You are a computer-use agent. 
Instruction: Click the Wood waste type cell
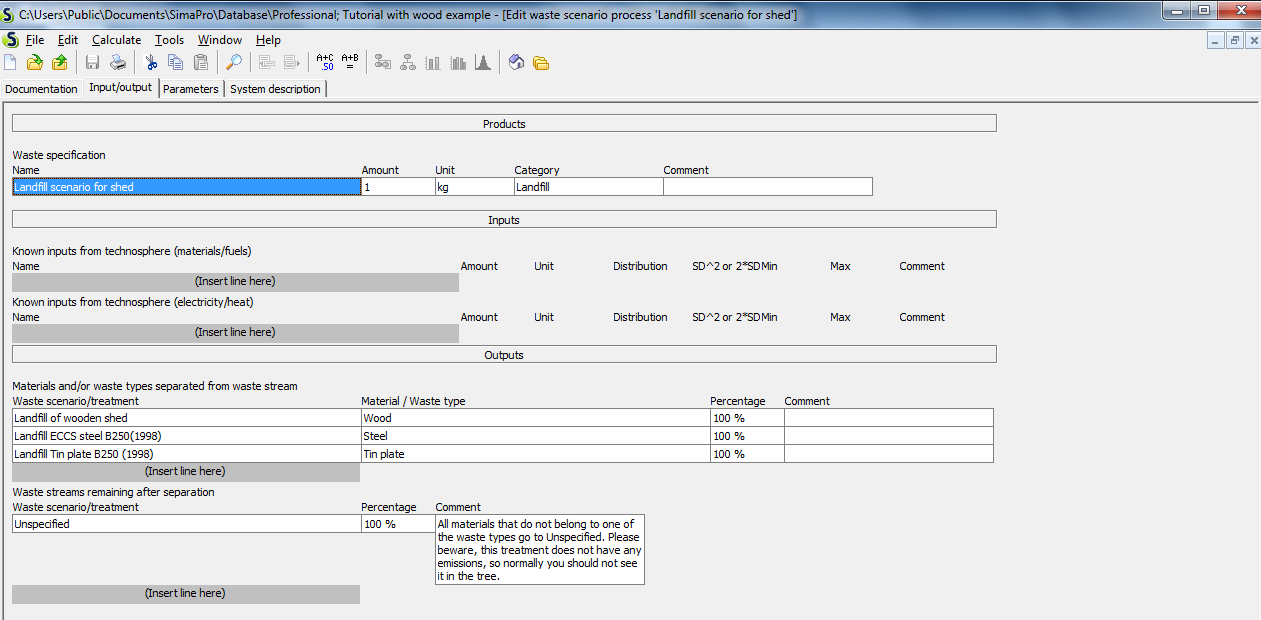[x=535, y=418]
